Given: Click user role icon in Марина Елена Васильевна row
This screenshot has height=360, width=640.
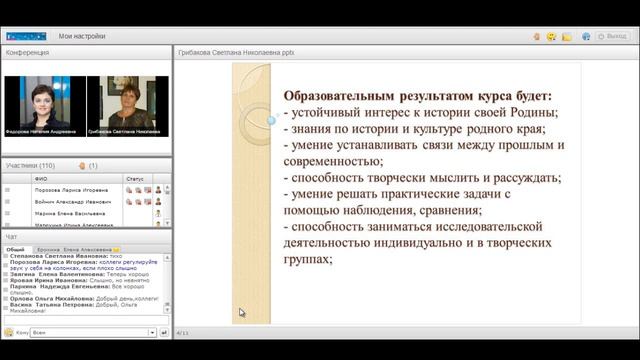Looking at the screenshot, I should [x=158, y=213].
